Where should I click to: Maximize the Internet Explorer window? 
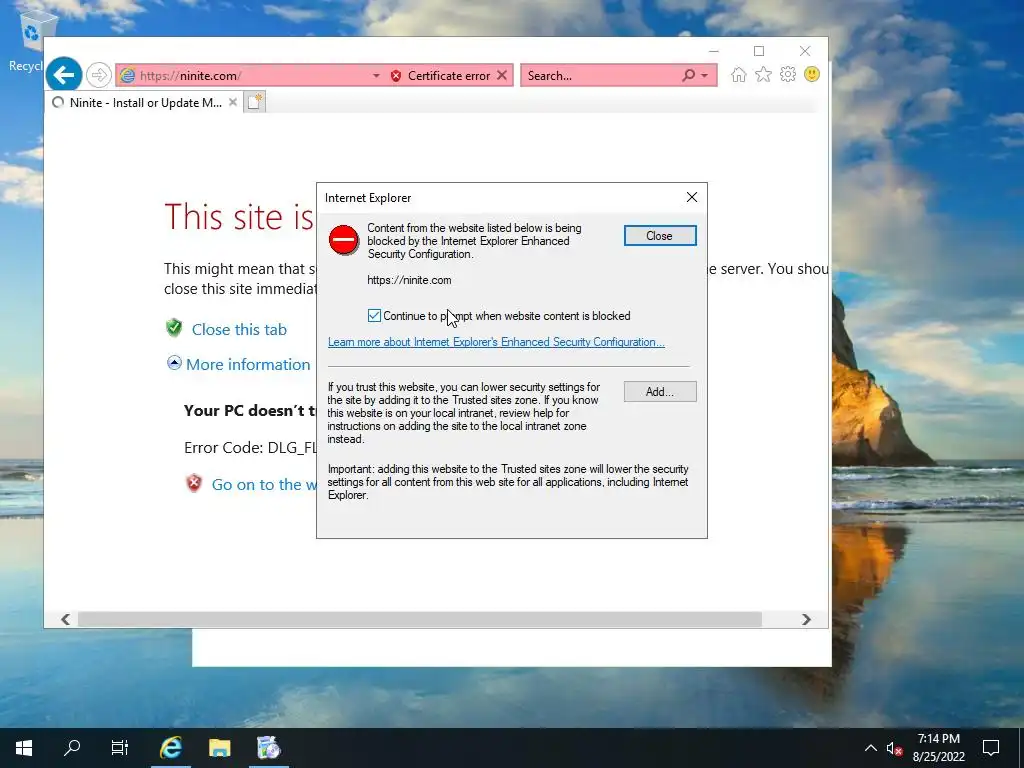[x=759, y=51]
